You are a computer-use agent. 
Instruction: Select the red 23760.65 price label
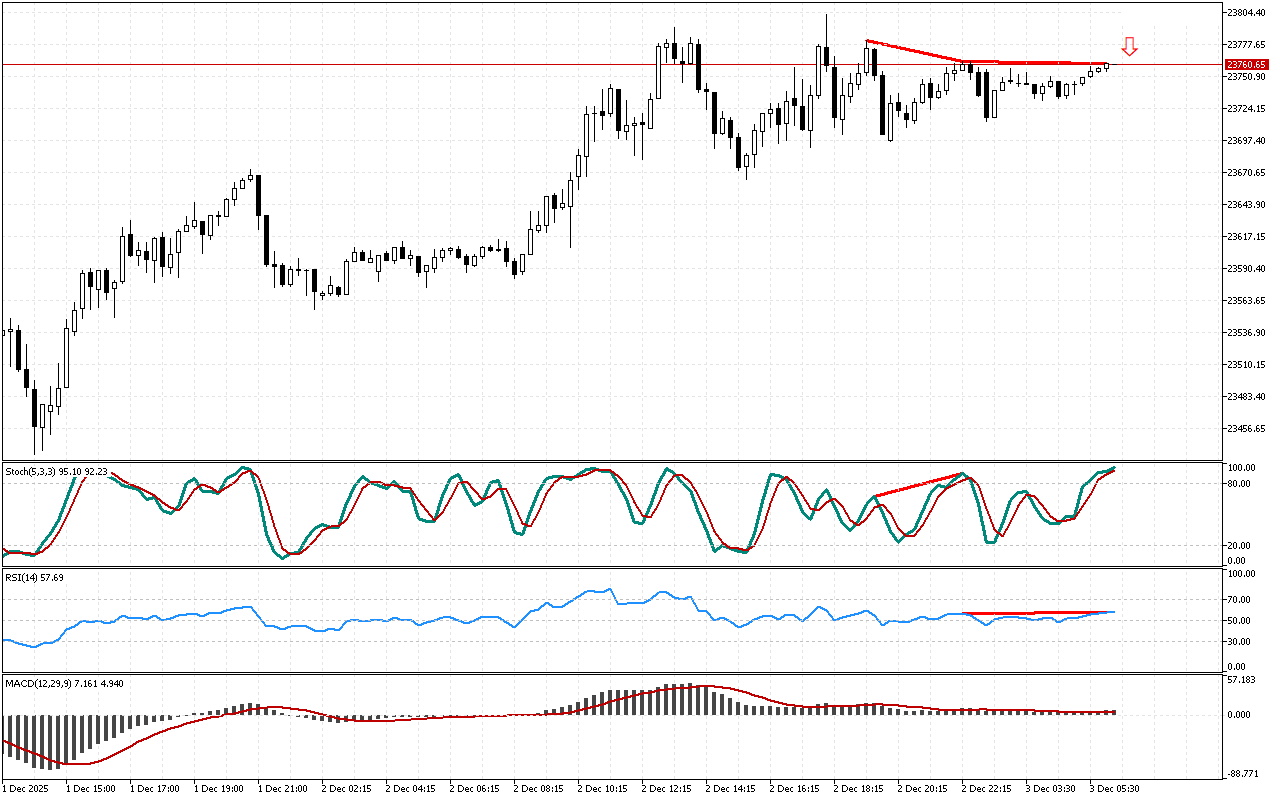(x=1247, y=64)
